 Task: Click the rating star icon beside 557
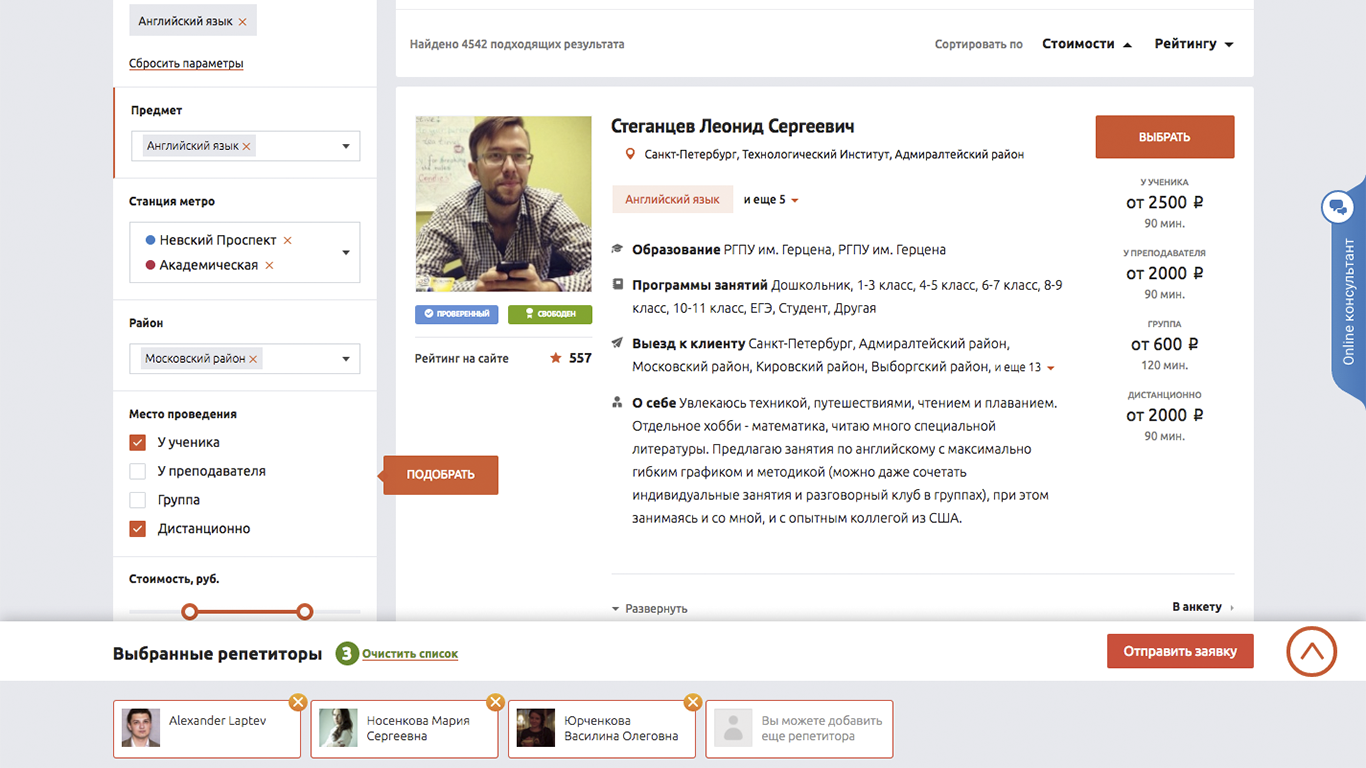pos(556,358)
